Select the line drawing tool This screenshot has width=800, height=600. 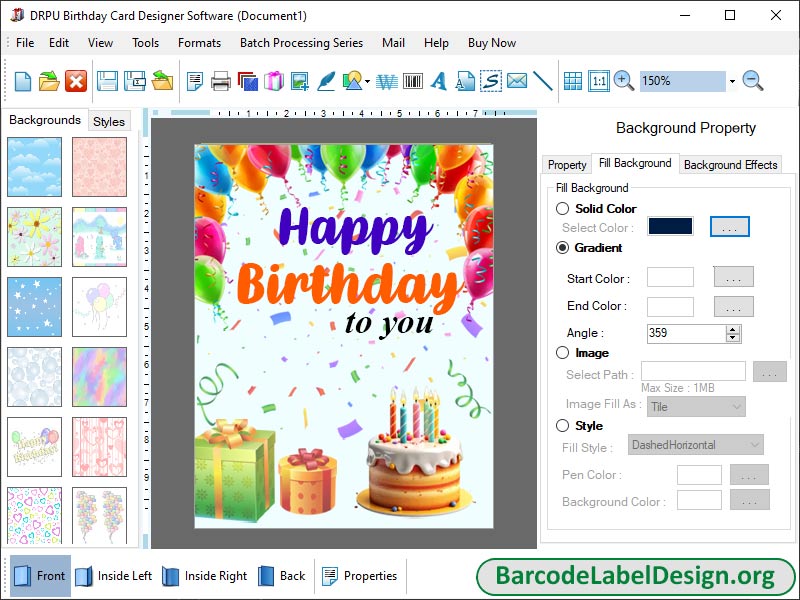543,81
